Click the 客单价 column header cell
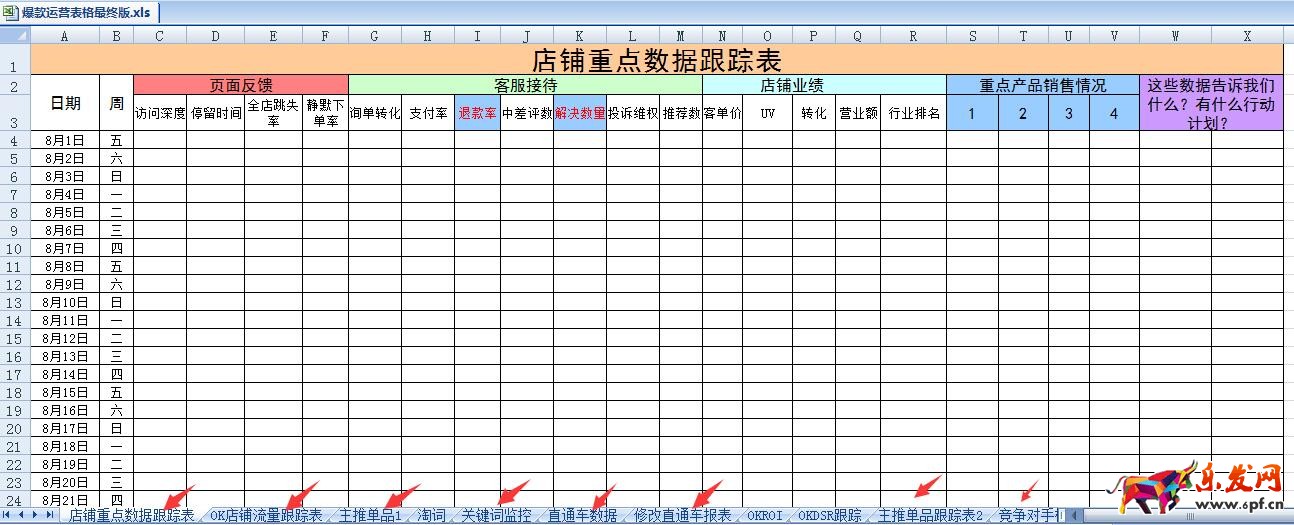The image size is (1294, 525). (x=722, y=113)
